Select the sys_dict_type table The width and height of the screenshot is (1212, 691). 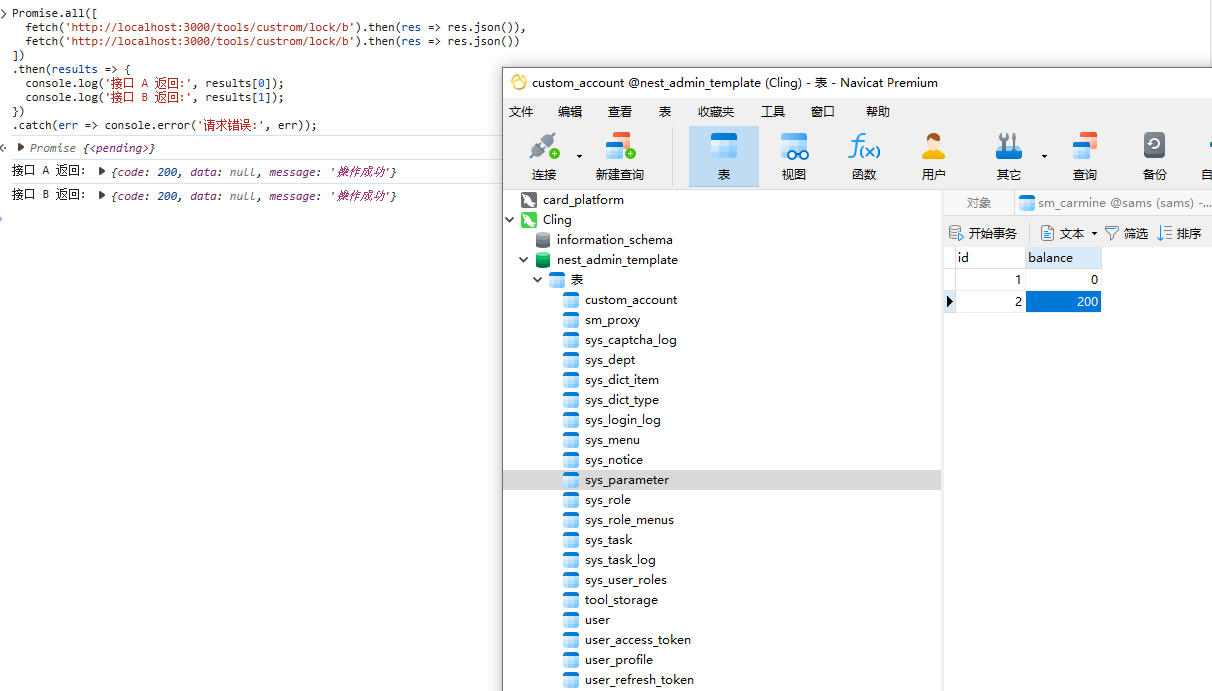(622, 400)
